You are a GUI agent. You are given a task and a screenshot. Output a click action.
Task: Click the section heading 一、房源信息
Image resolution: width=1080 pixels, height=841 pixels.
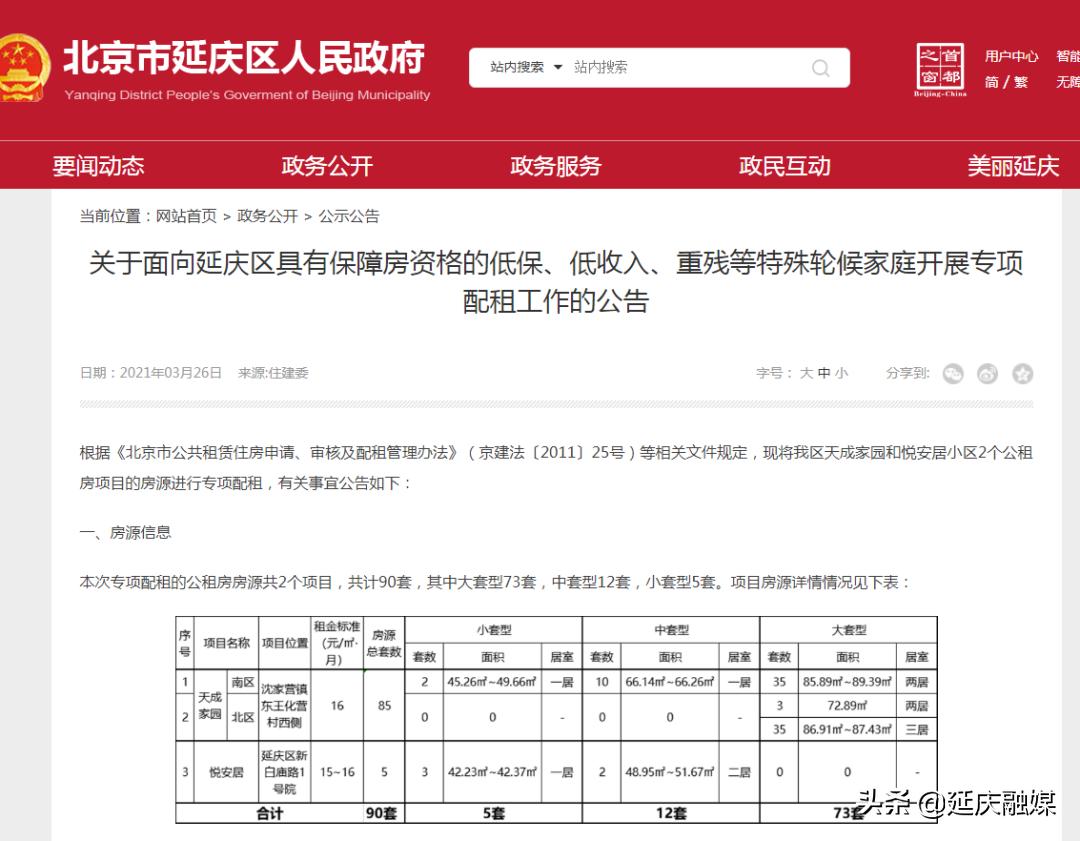[x=125, y=532]
